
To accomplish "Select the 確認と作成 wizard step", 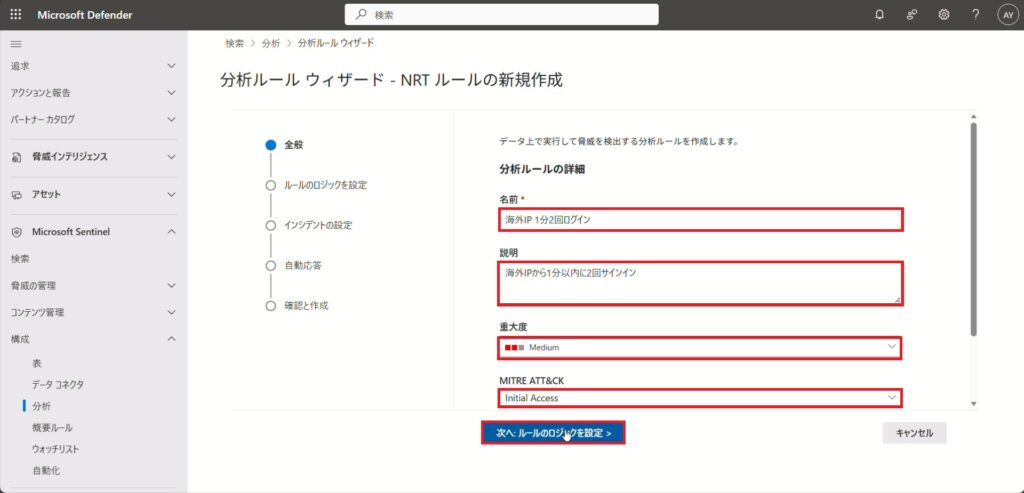I will click(306, 305).
